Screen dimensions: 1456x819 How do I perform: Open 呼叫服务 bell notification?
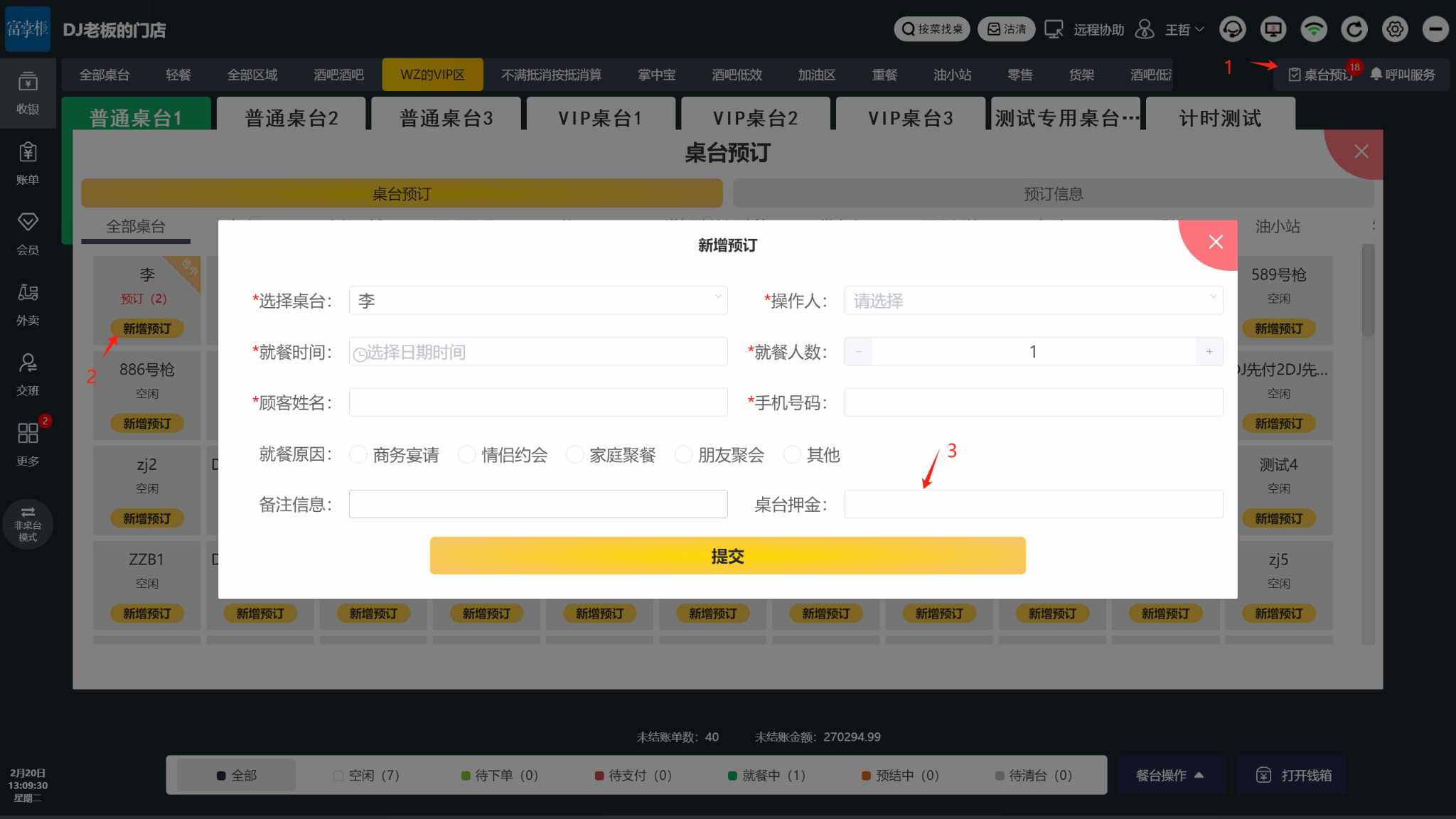pos(1403,74)
